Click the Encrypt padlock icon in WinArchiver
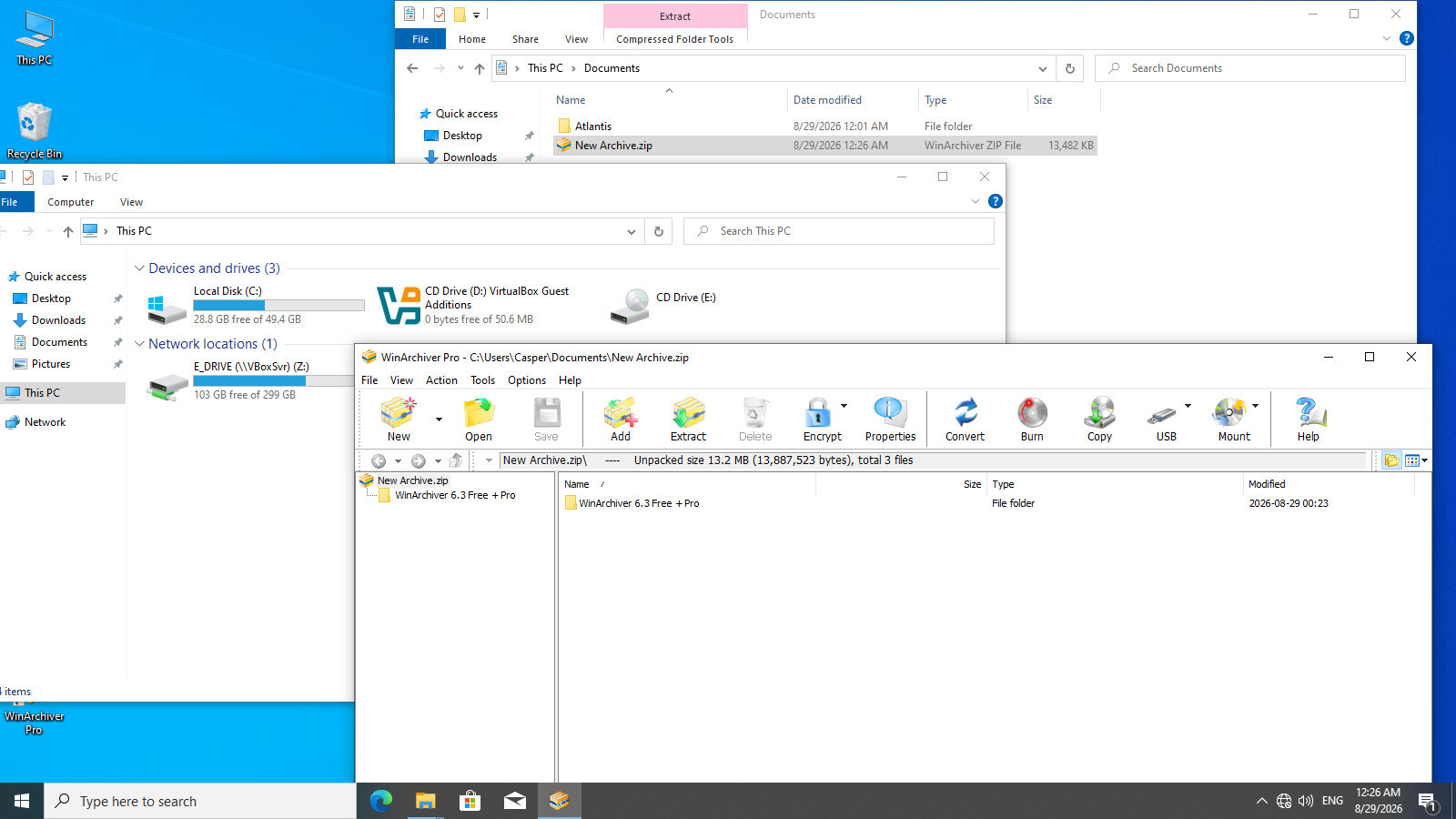 pos(817,413)
